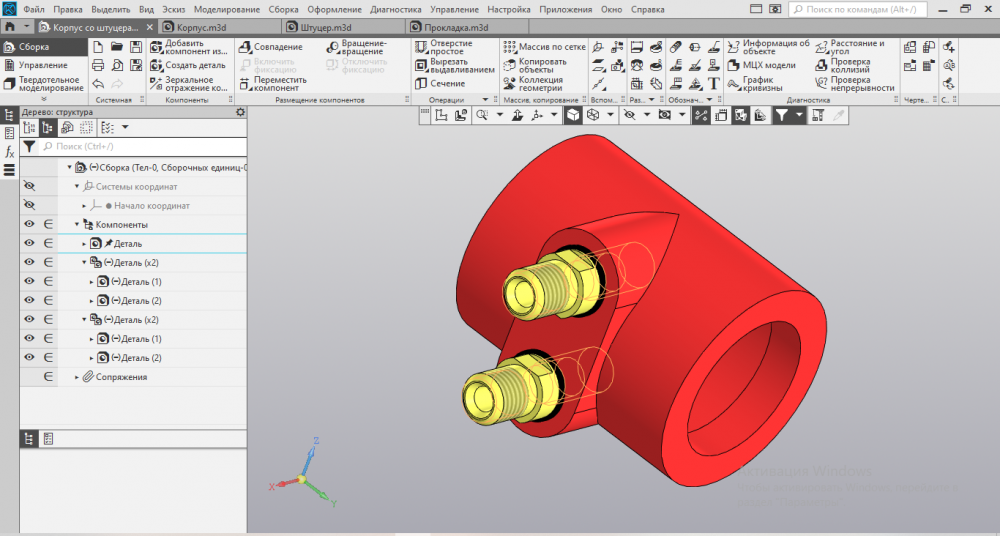Screen dimensions: 1000x536
Task: Click the Массив по сетке pattern tool
Action: click(543, 47)
